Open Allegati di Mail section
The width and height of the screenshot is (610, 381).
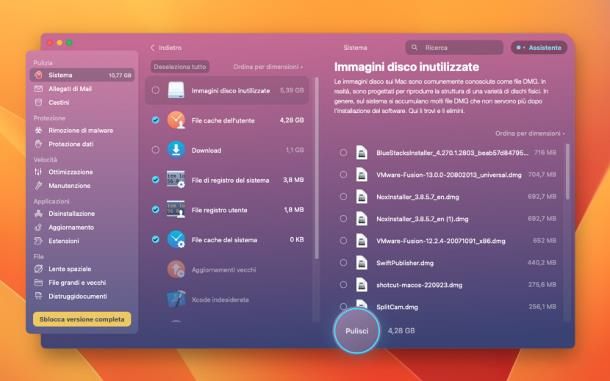(82, 89)
